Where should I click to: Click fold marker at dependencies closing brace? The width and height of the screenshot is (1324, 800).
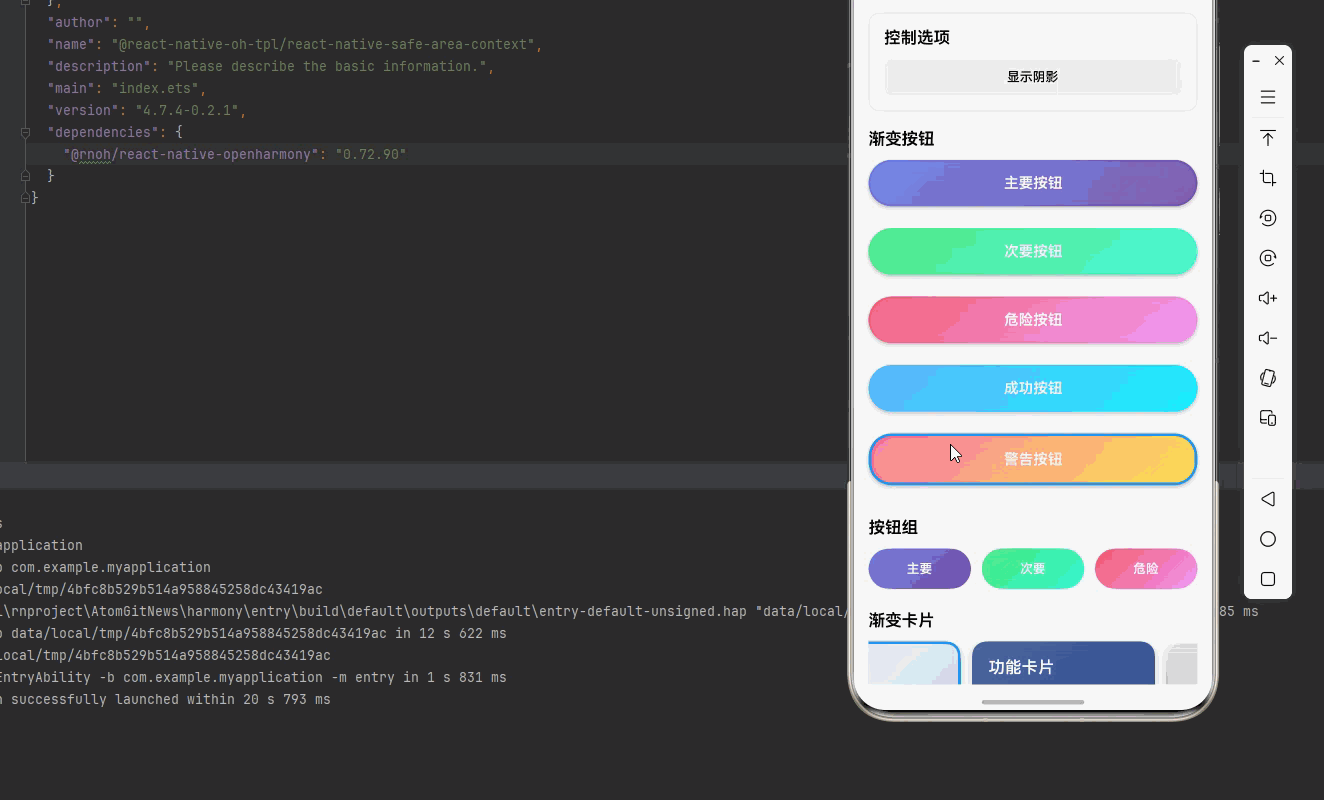click(x=25, y=176)
